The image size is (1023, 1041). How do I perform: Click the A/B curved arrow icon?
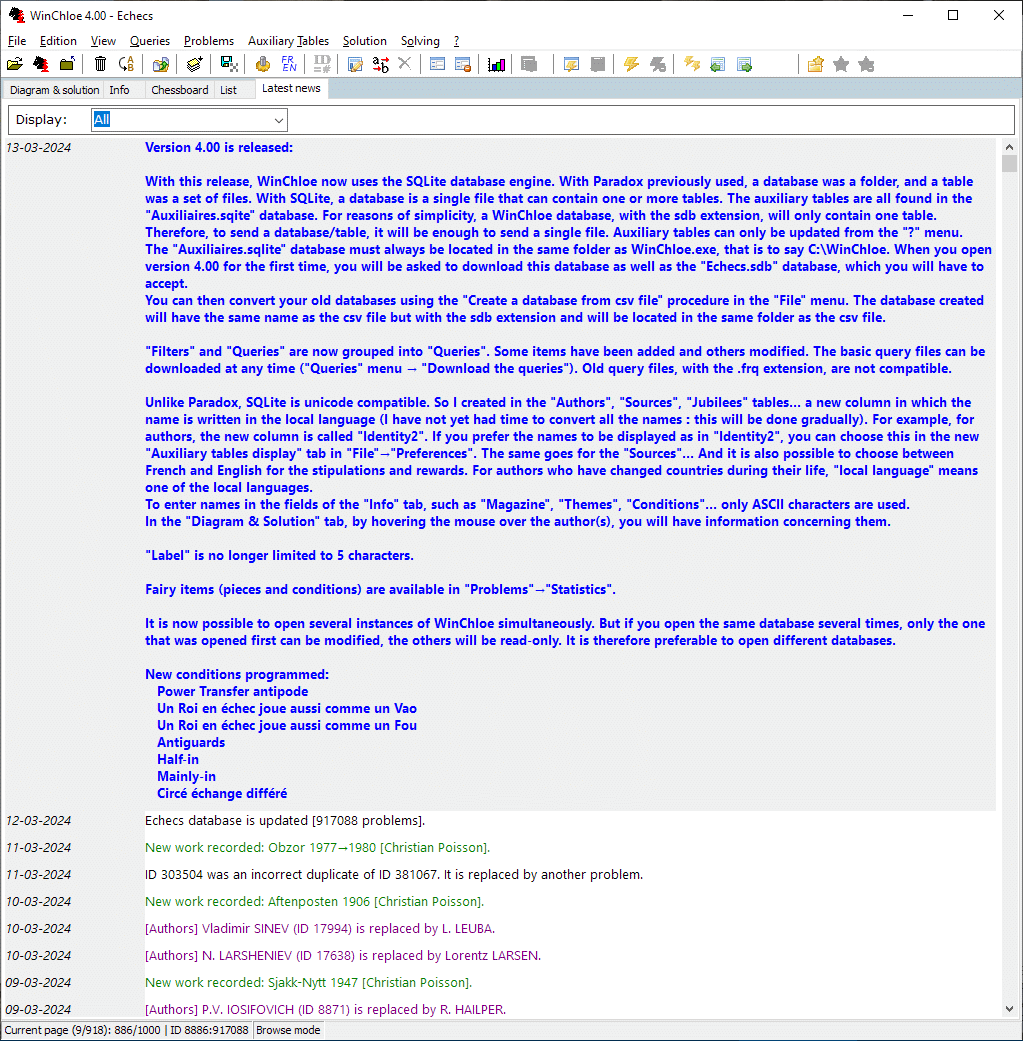(126, 64)
